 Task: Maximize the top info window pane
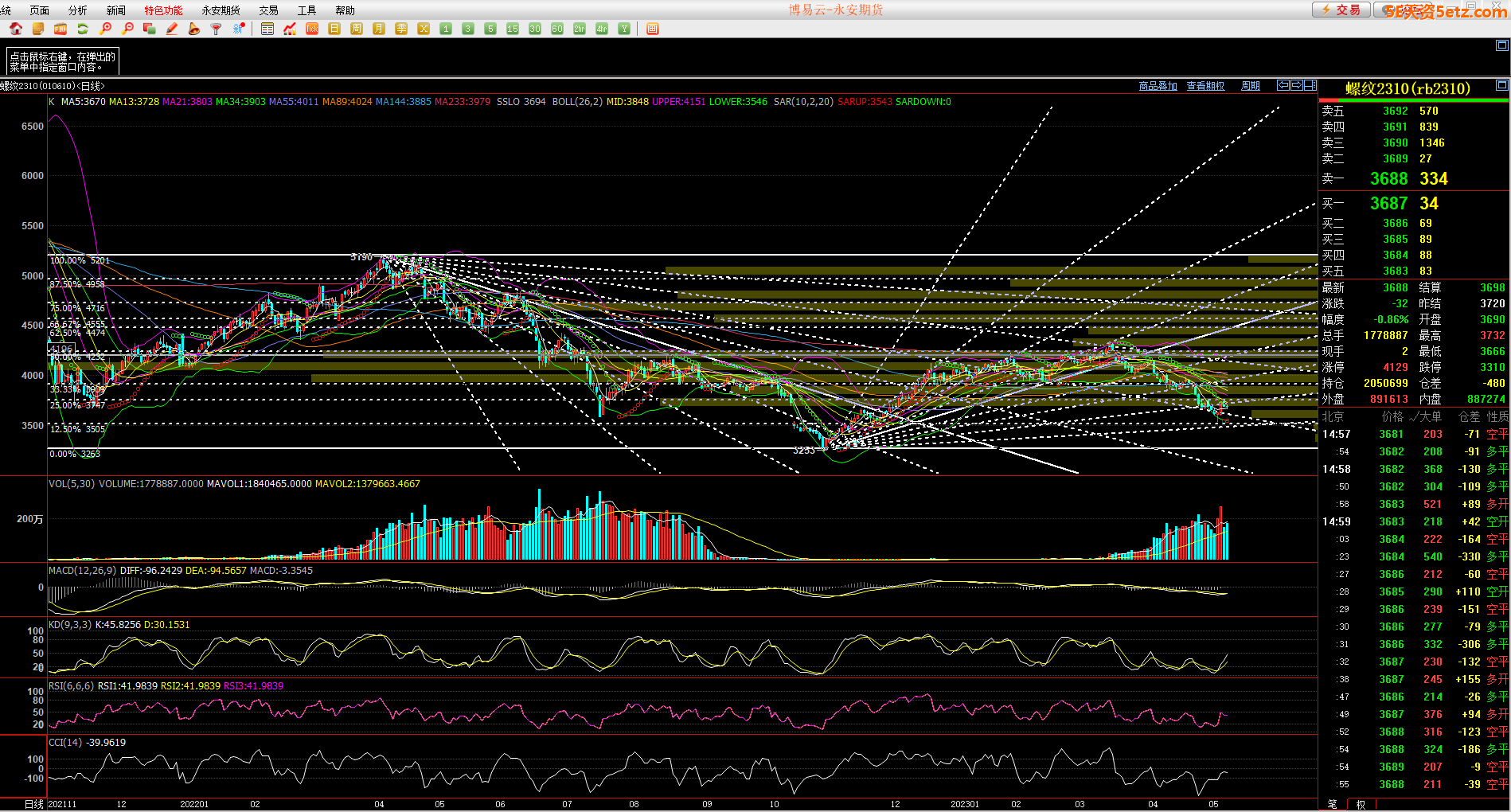(1502, 45)
